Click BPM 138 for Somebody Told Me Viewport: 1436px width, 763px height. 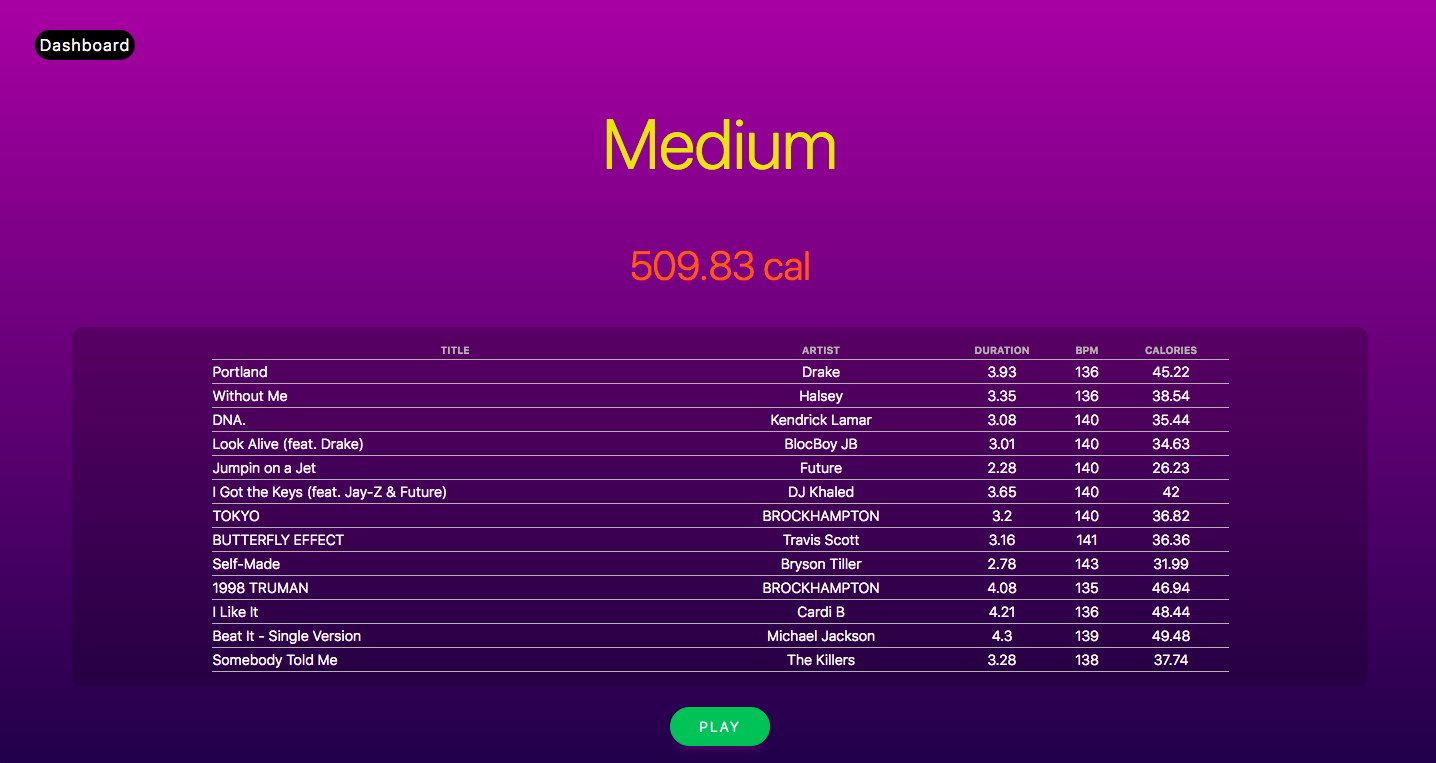coord(1087,660)
